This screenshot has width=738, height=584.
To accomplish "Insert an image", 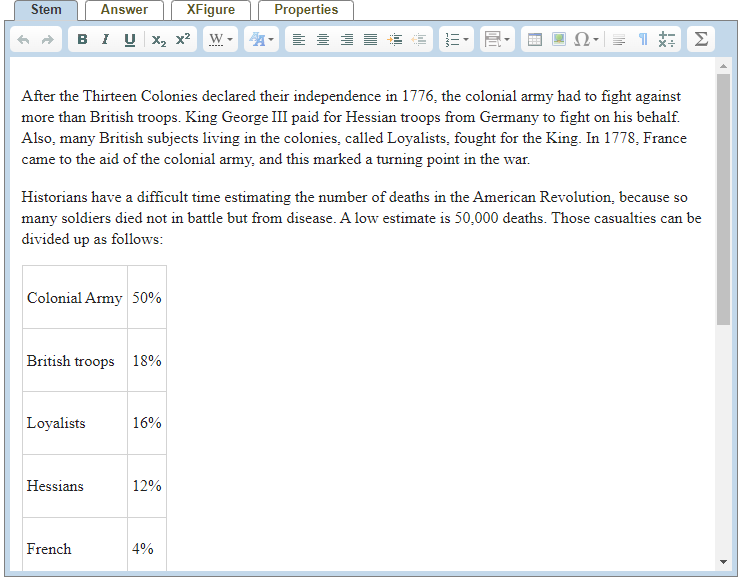I will 559,40.
